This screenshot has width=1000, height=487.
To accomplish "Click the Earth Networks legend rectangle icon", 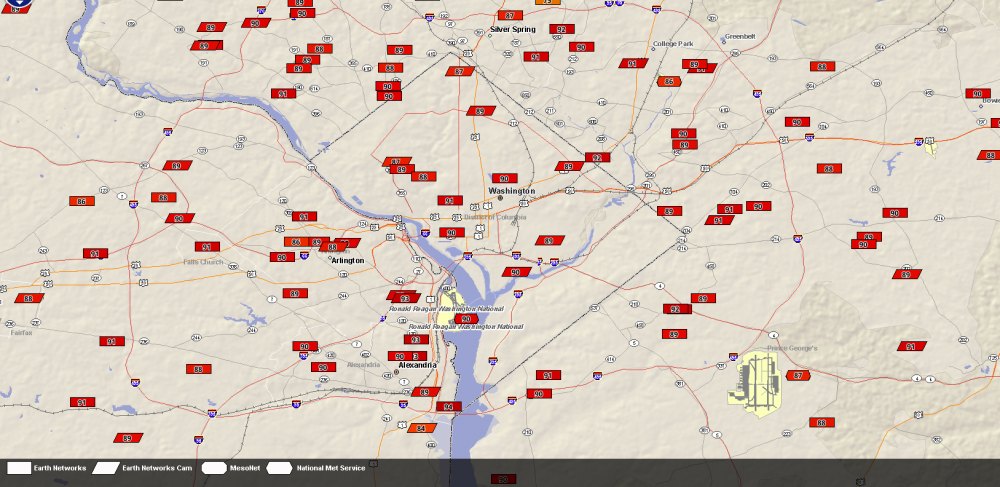I will pyautogui.click(x=20, y=467).
